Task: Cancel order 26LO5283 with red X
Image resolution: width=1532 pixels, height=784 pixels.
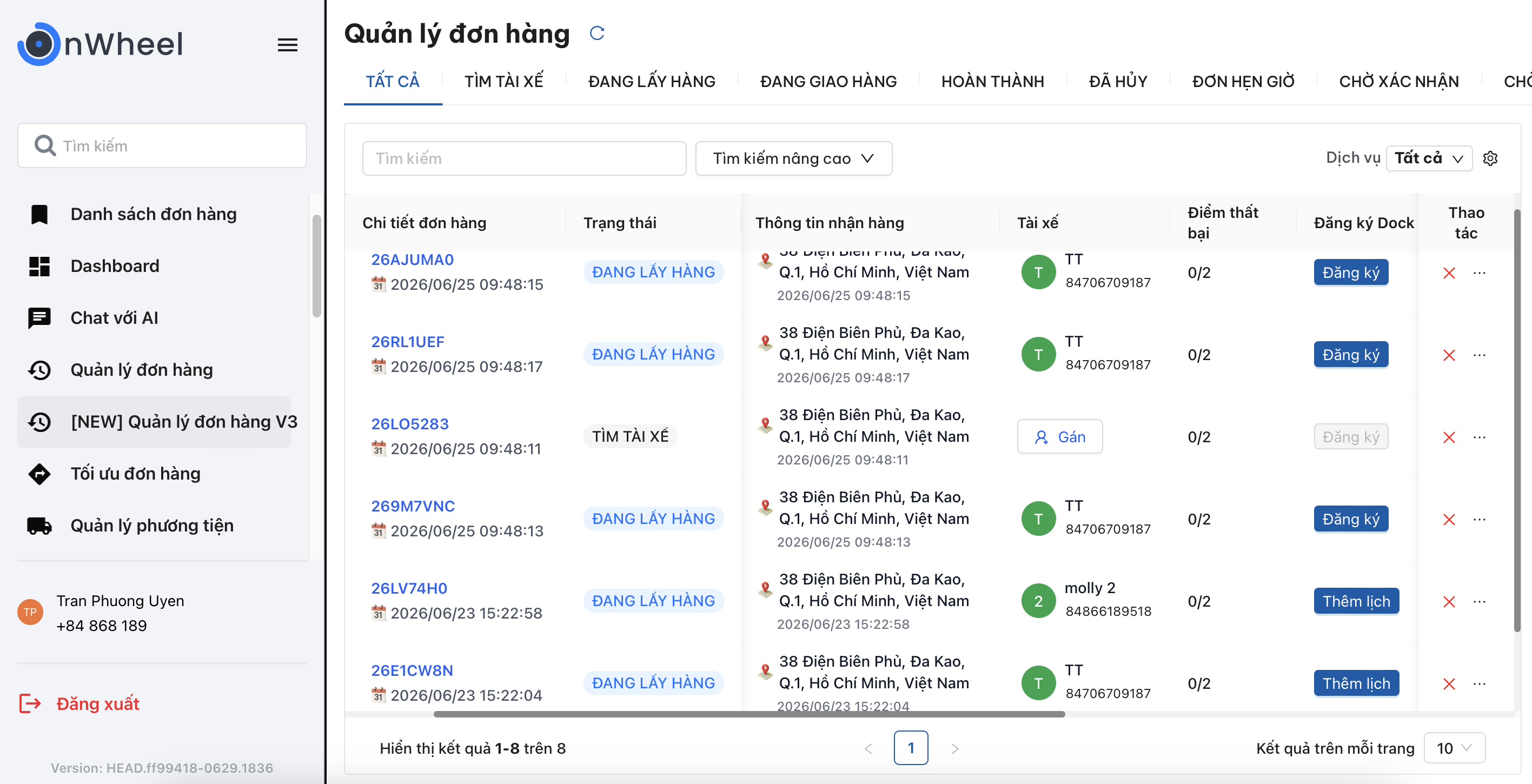Action: pos(1449,437)
